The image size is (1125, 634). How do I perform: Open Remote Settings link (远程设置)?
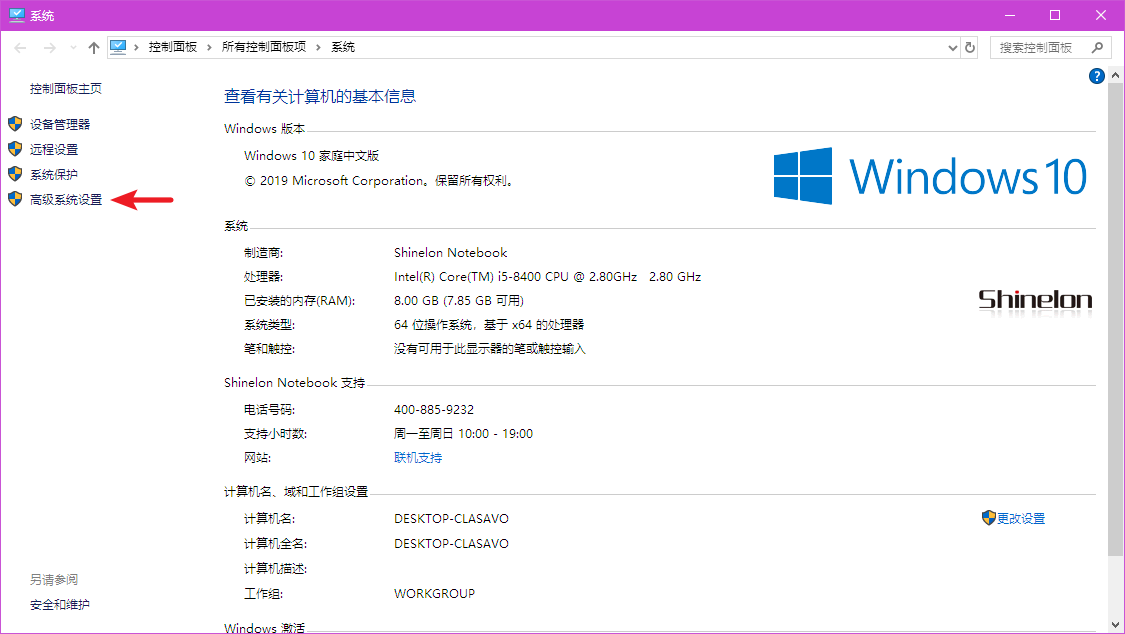[54, 149]
